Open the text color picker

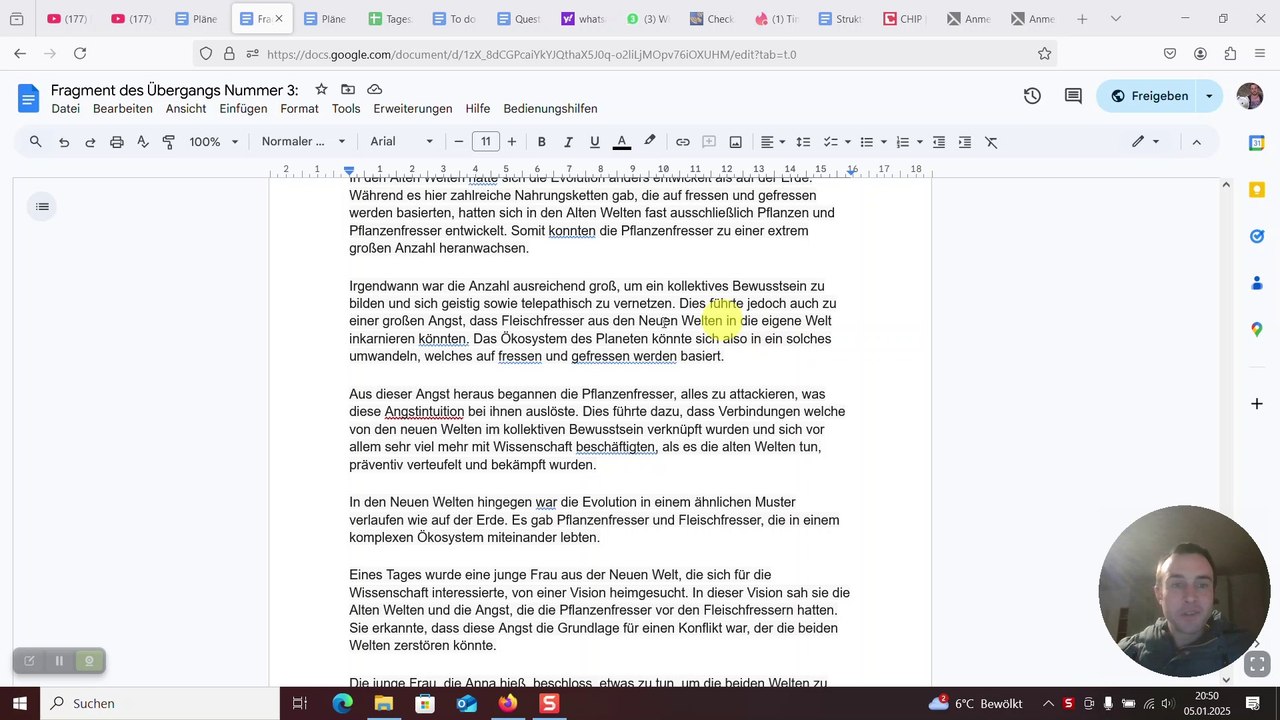coord(621,142)
